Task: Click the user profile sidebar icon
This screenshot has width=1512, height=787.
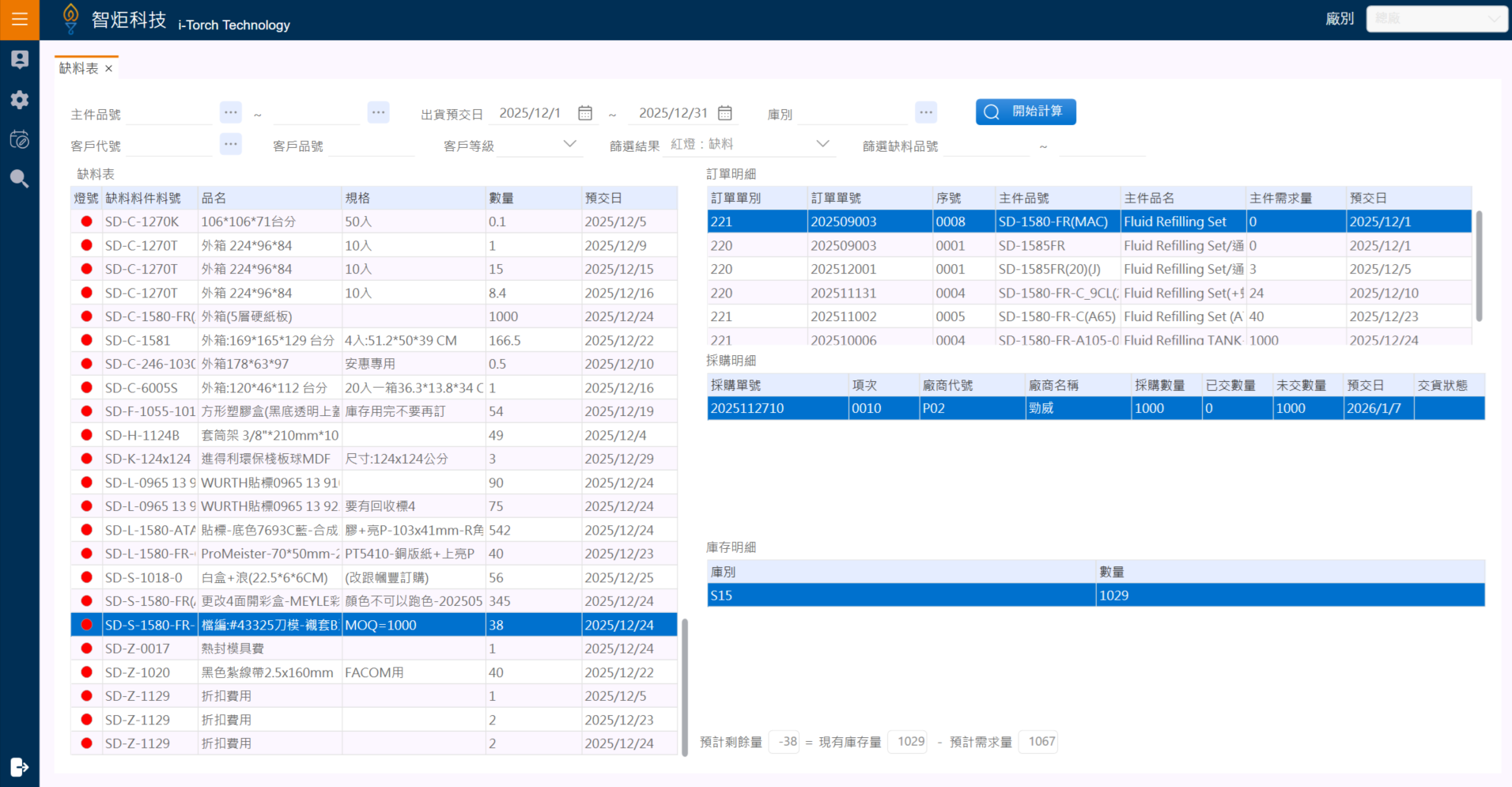Action: coord(20,59)
